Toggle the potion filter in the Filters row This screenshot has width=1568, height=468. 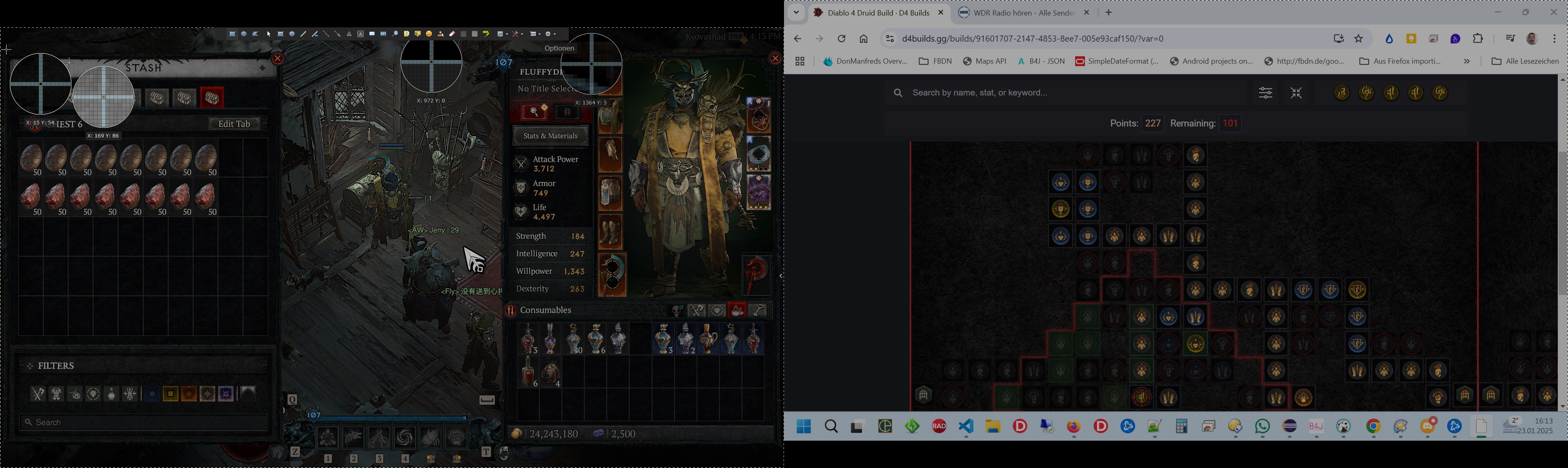coord(111,395)
